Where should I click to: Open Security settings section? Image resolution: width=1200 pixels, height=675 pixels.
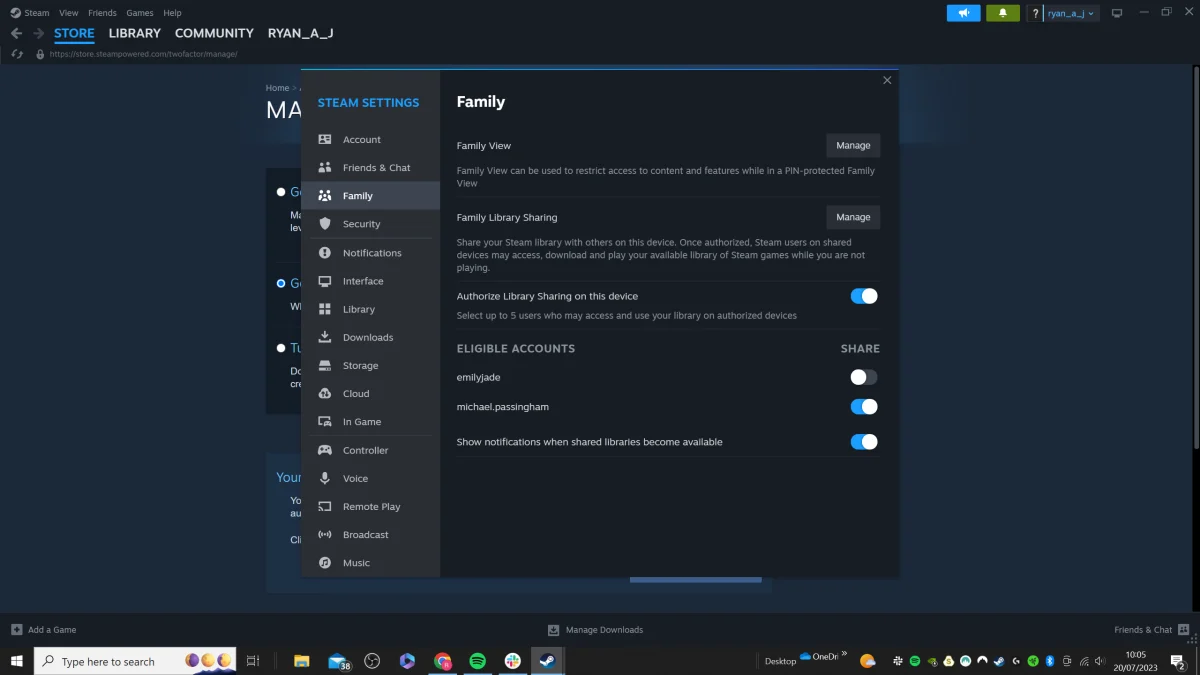pyautogui.click(x=361, y=224)
